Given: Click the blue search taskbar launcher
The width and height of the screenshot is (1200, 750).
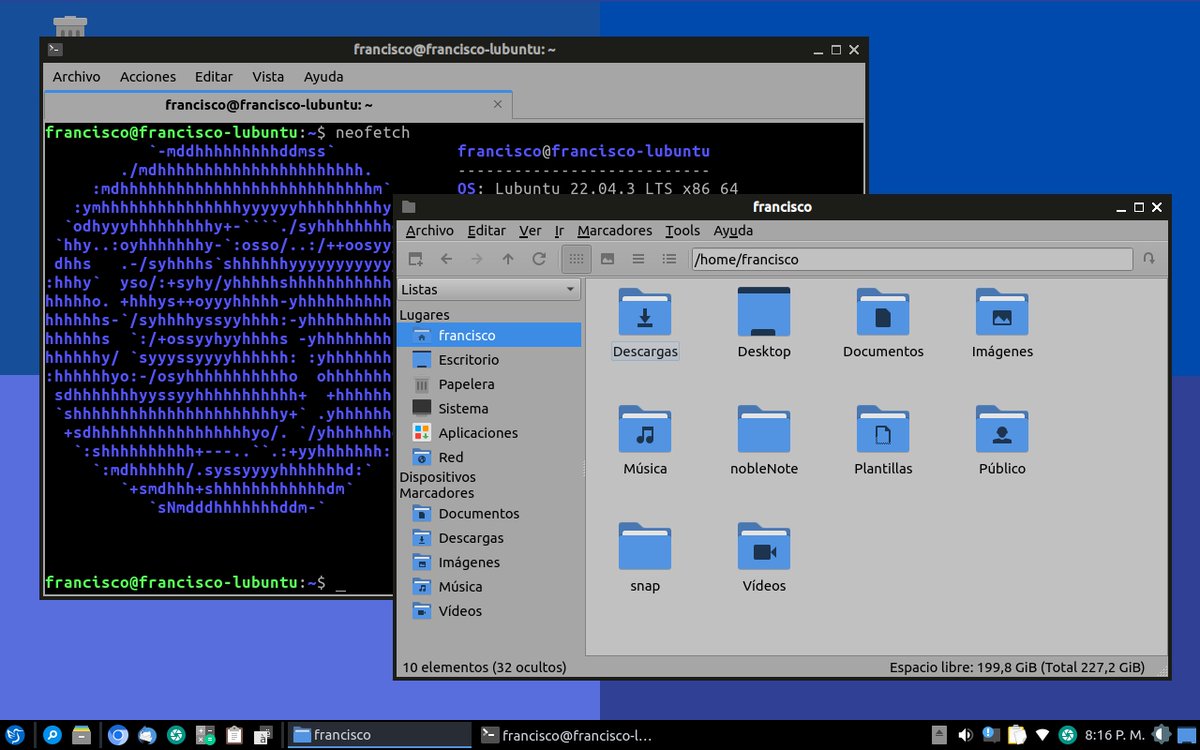Looking at the screenshot, I should [52, 735].
